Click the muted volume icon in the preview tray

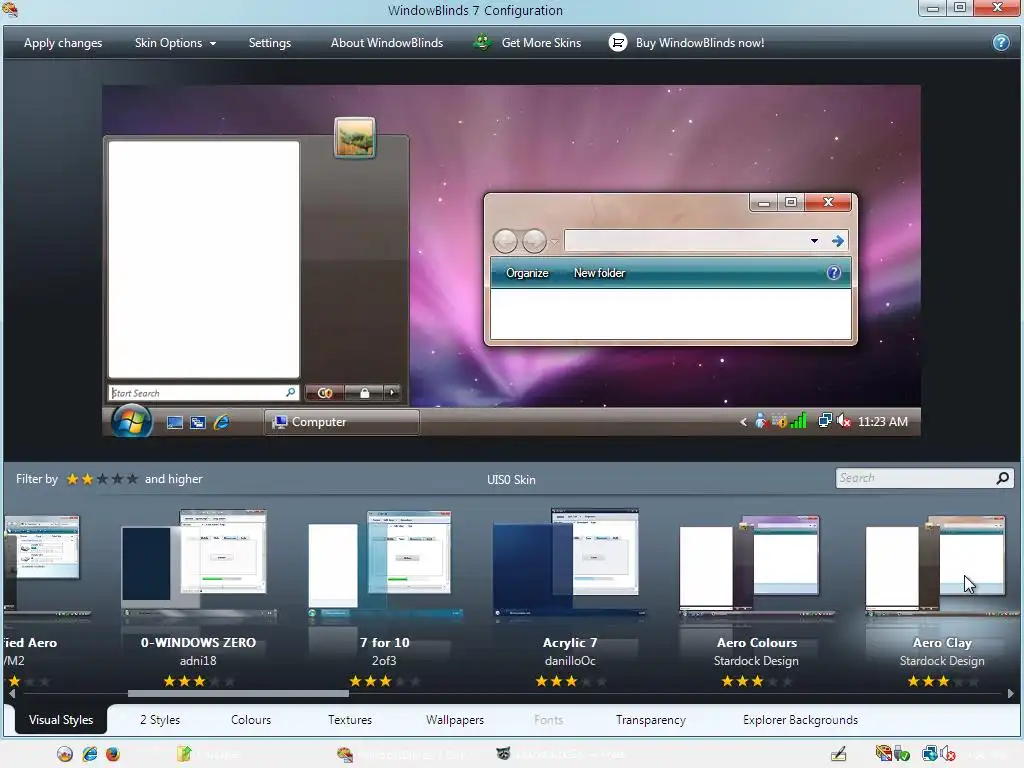(x=844, y=421)
